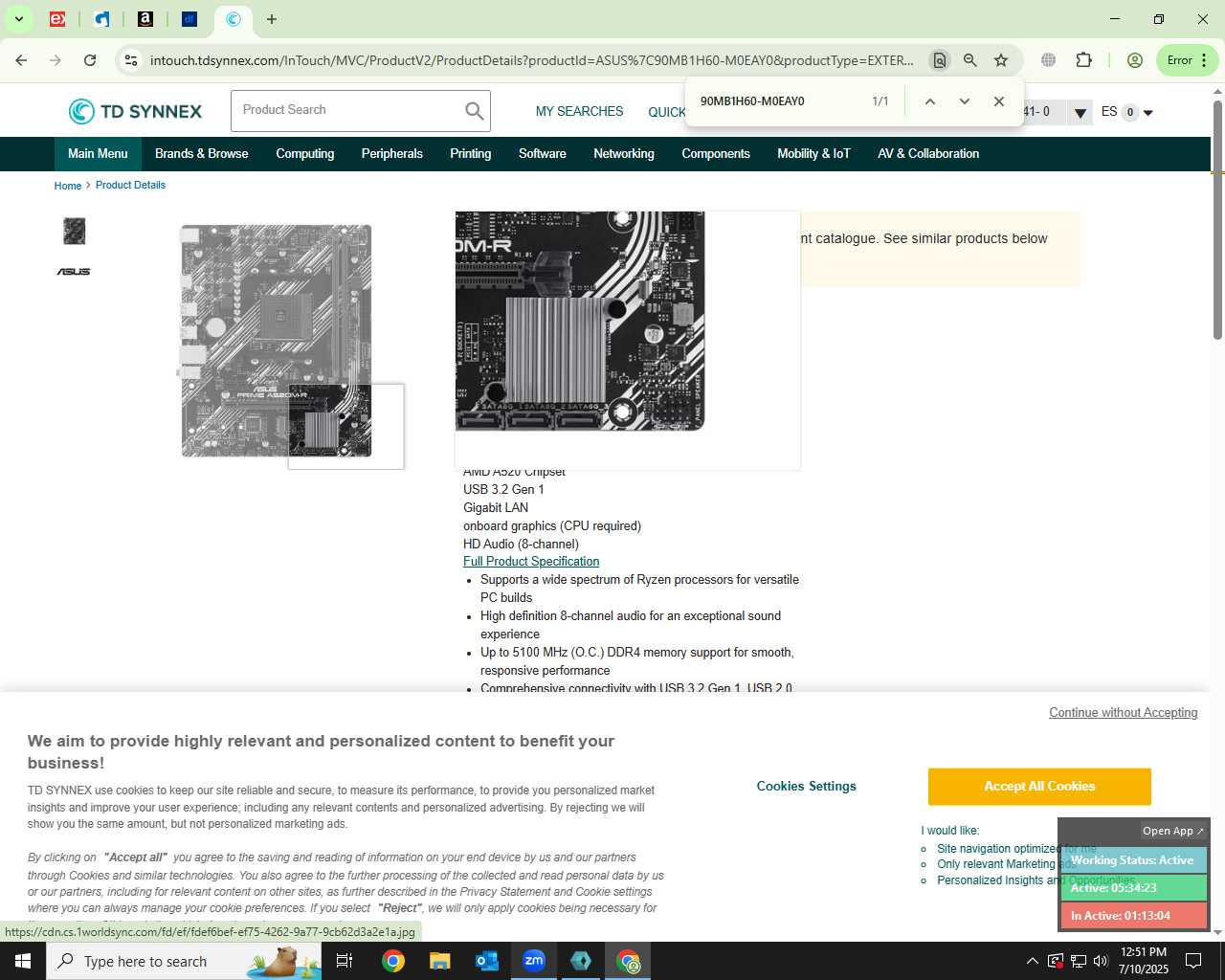Open the Main Menu item
The image size is (1225, 980).
click(98, 154)
